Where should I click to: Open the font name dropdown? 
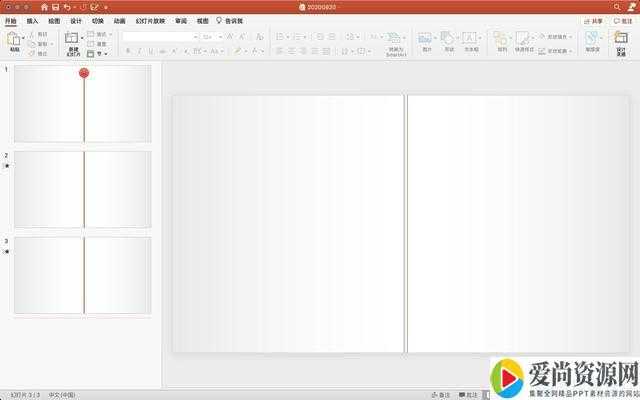(160, 37)
